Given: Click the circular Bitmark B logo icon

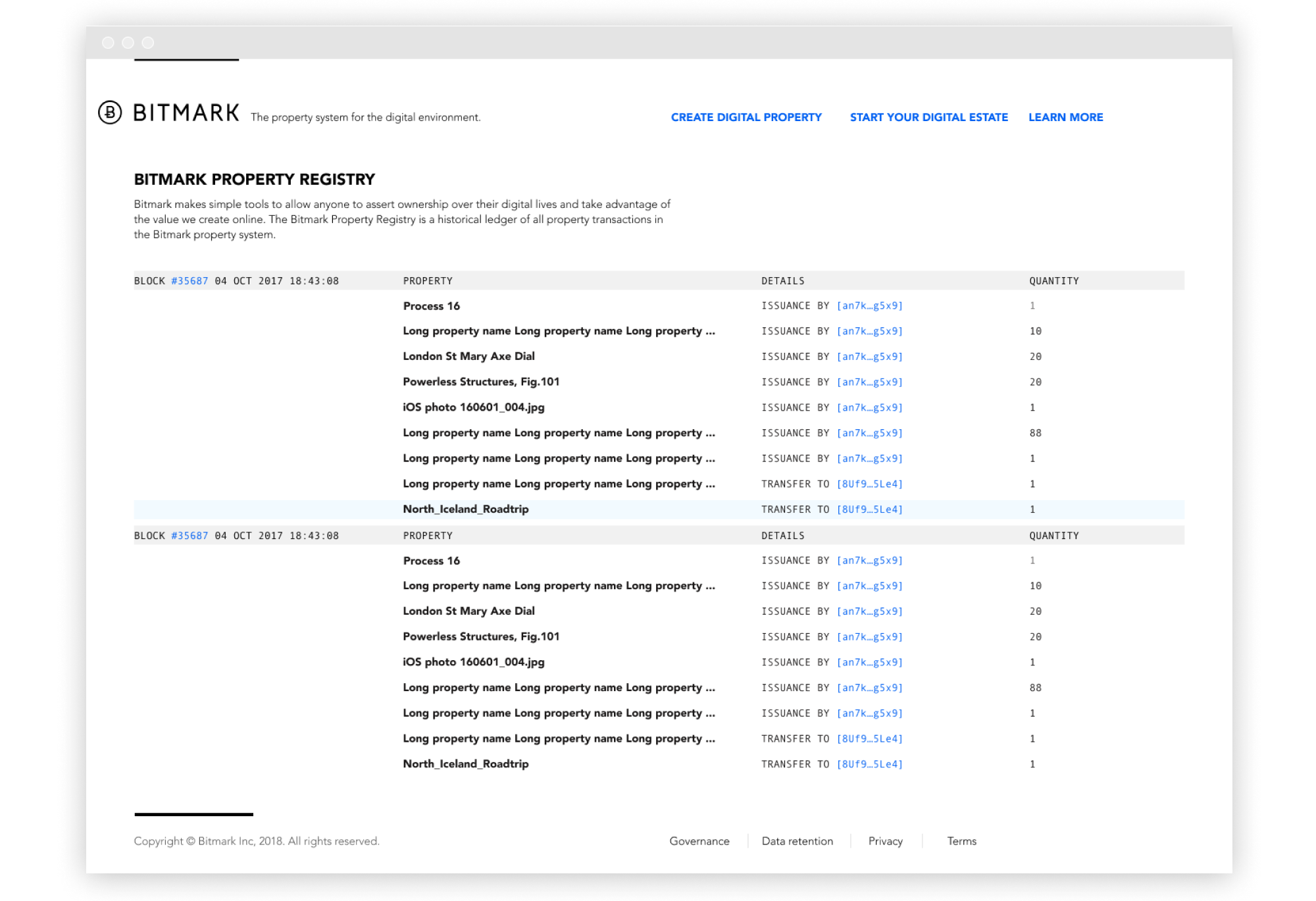Looking at the screenshot, I should 110,113.
